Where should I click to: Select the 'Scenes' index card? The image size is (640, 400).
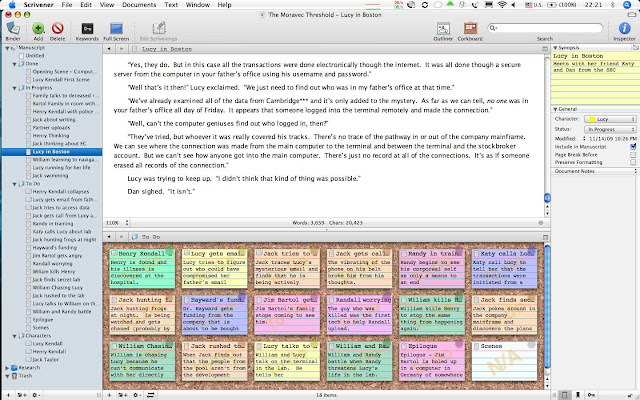(x=504, y=361)
